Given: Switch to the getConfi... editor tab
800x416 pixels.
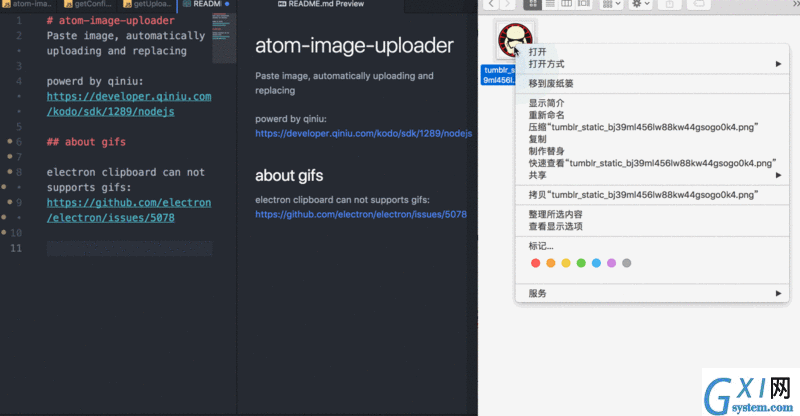Looking at the screenshot, I should pos(88,4).
